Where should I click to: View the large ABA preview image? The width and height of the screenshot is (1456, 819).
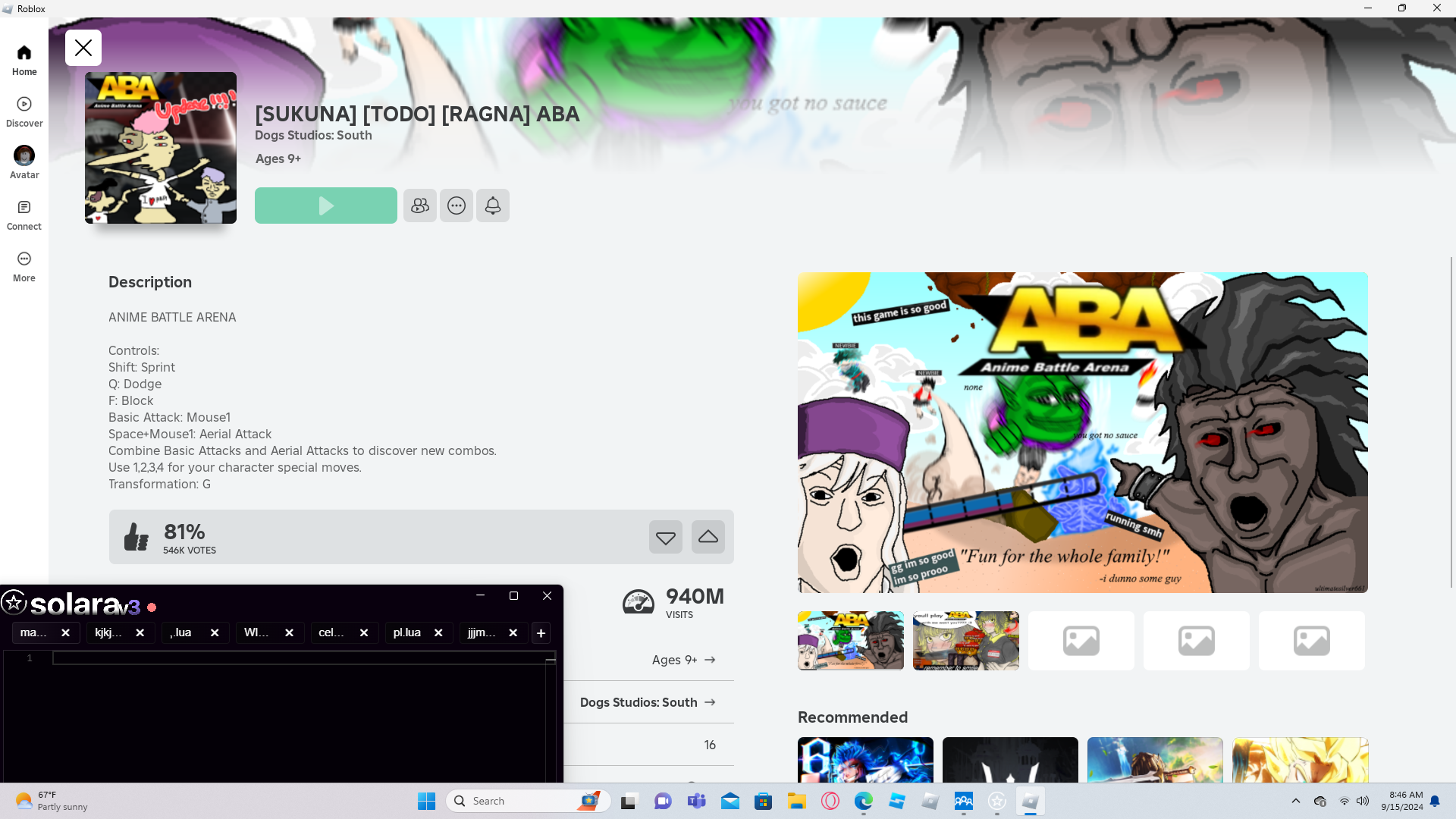[1083, 432]
